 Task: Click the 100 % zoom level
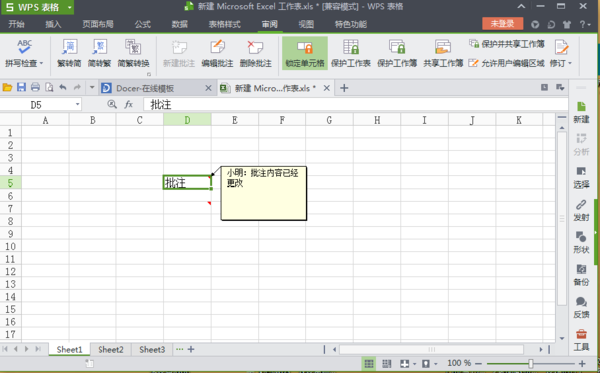(x=459, y=363)
